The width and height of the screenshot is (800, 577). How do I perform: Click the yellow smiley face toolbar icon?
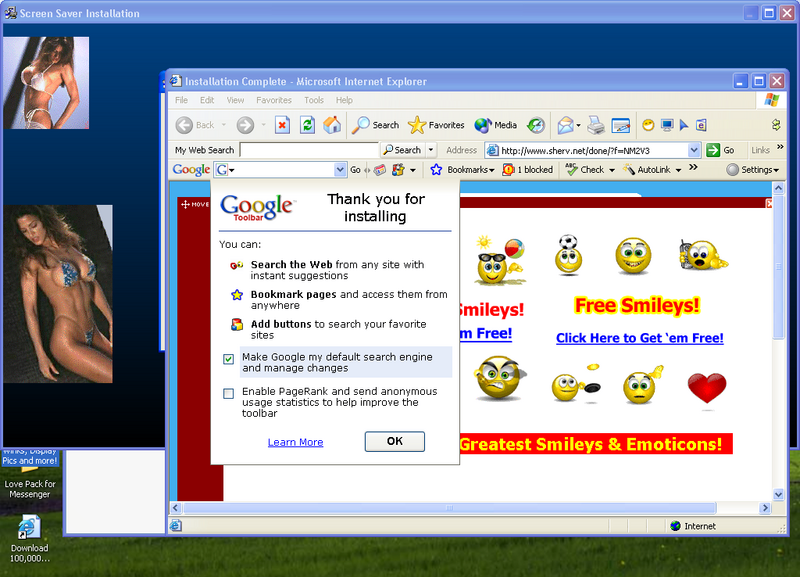pos(648,125)
